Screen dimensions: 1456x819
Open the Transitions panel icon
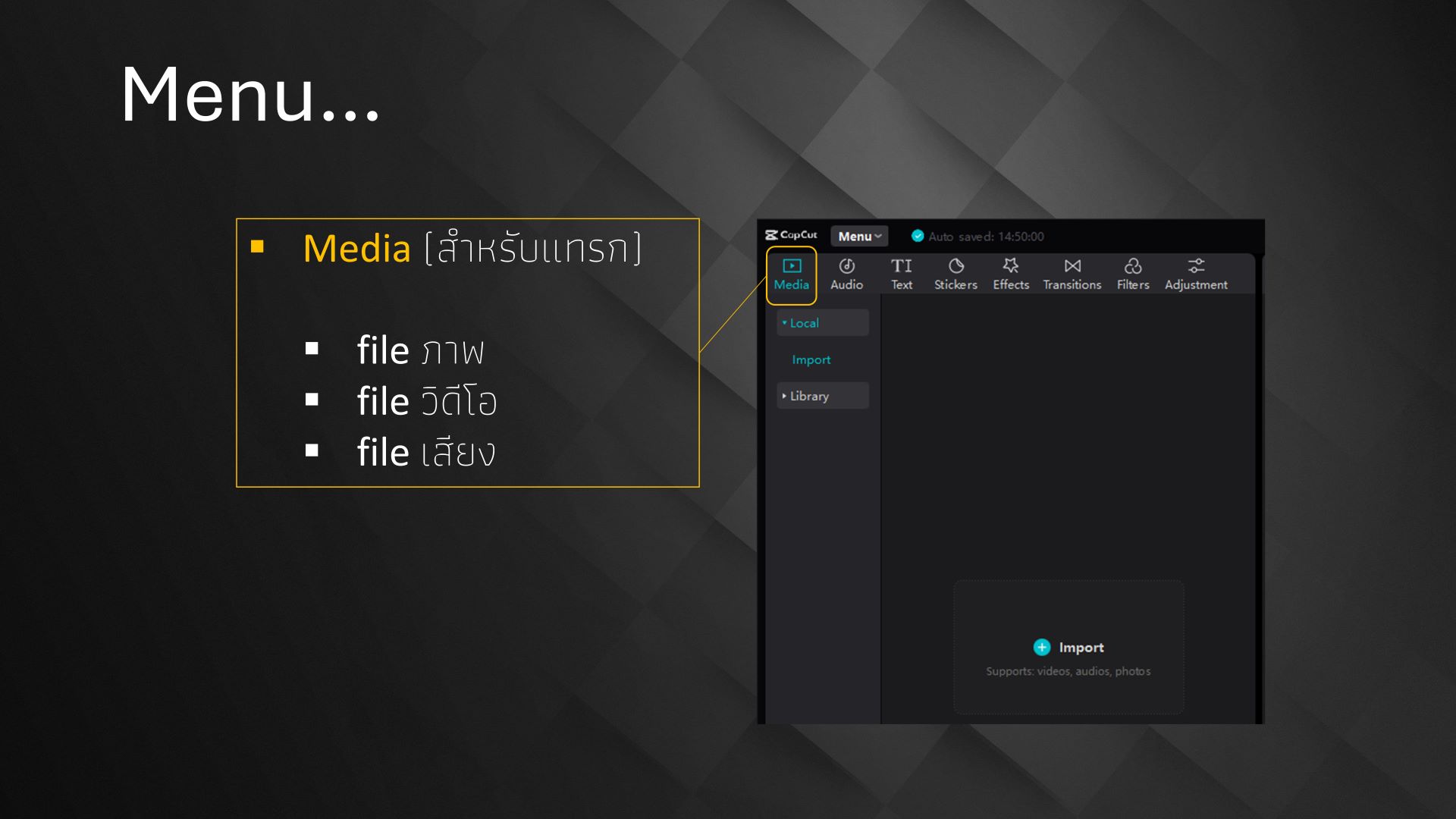click(x=1072, y=266)
